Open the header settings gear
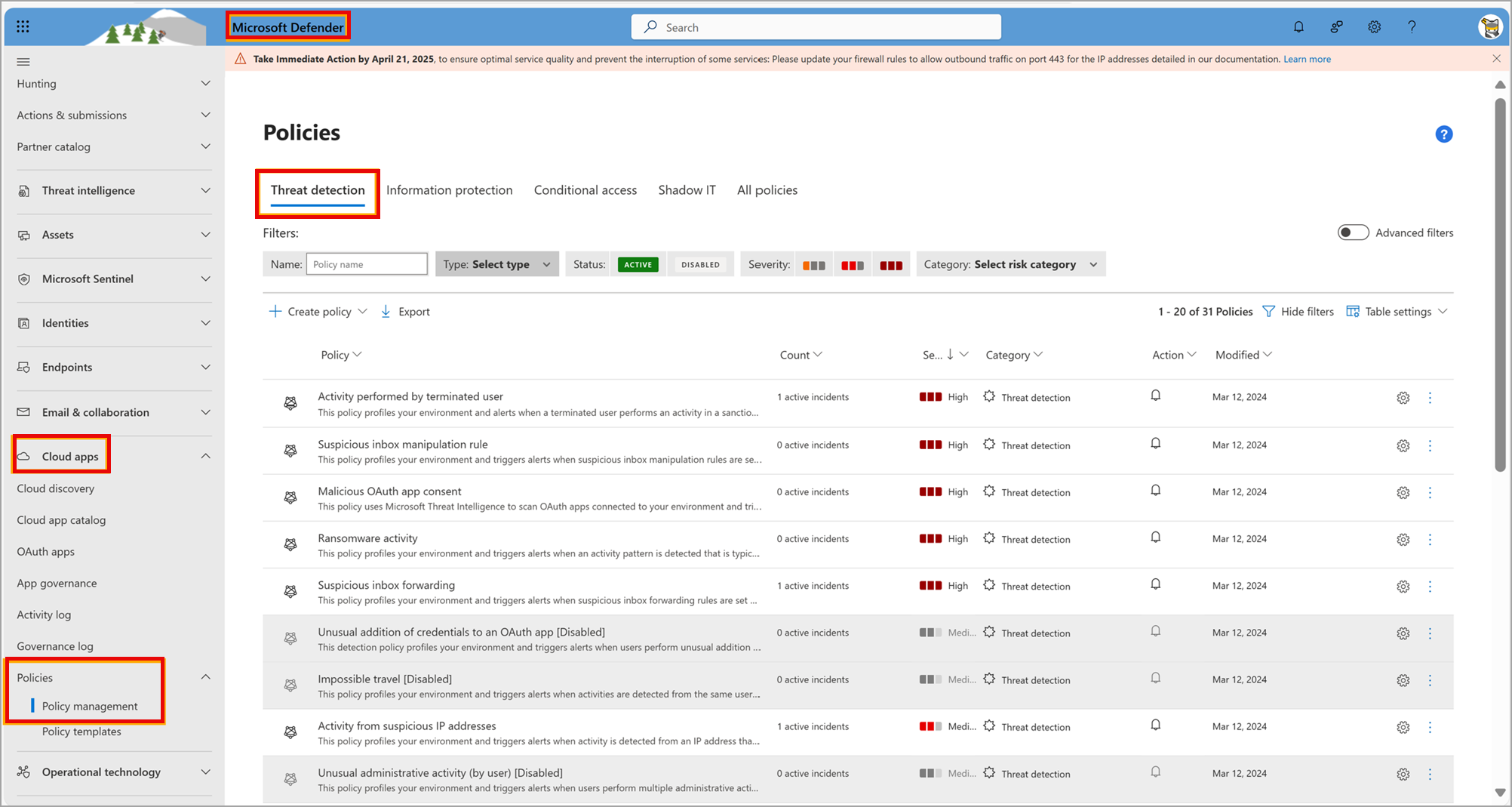Image resolution: width=1512 pixels, height=807 pixels. [x=1375, y=27]
